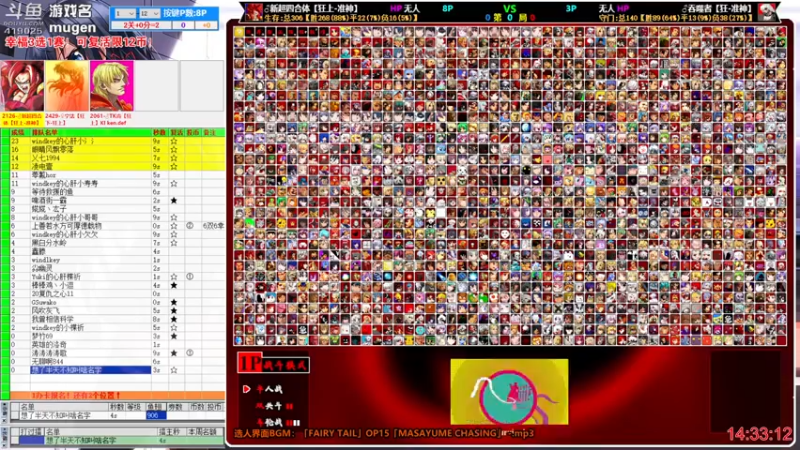Choose '单人战' in the battle mode menu
The image size is (800, 450).
(269, 389)
